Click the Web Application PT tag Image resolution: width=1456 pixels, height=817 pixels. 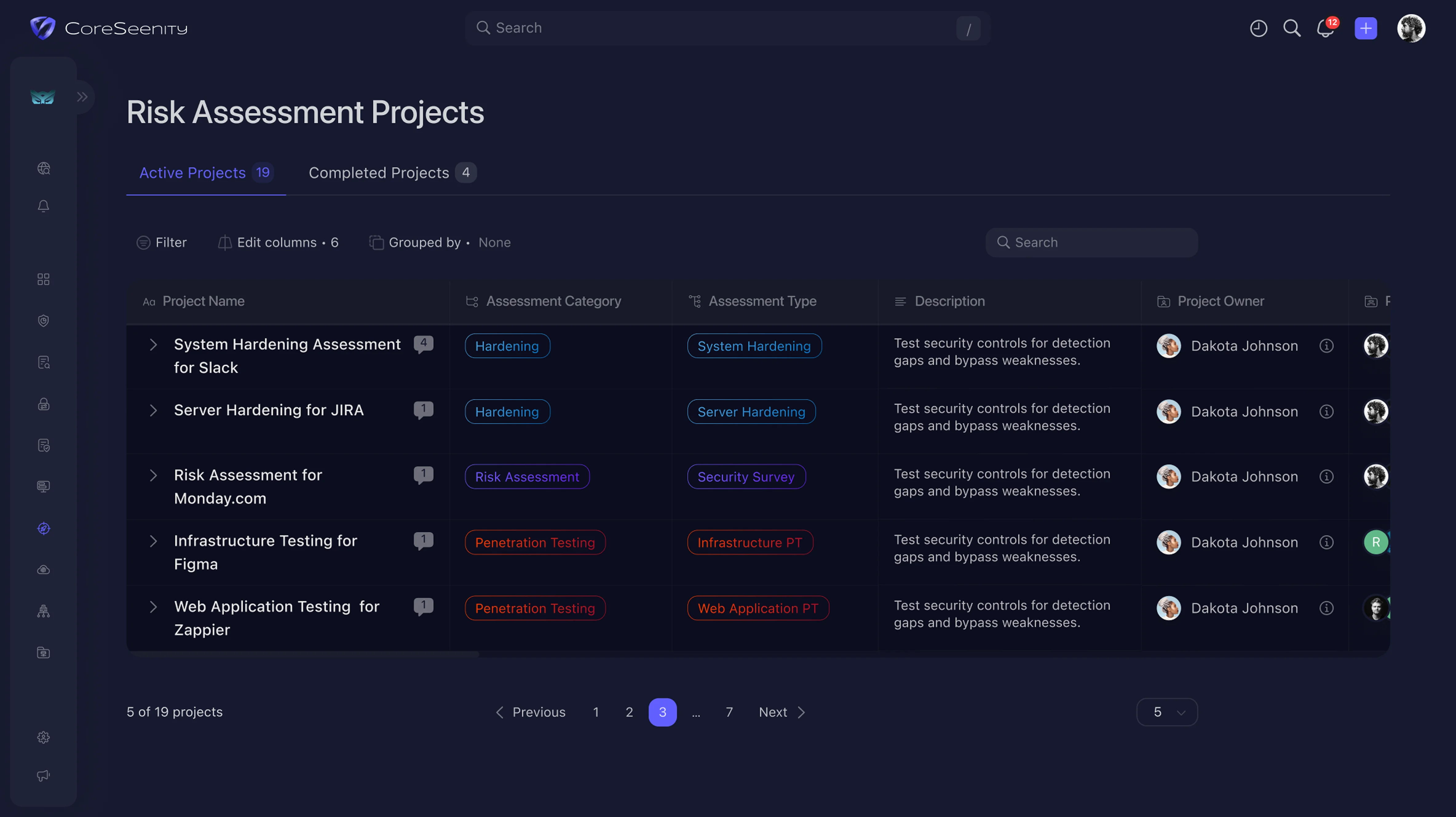tap(758, 608)
